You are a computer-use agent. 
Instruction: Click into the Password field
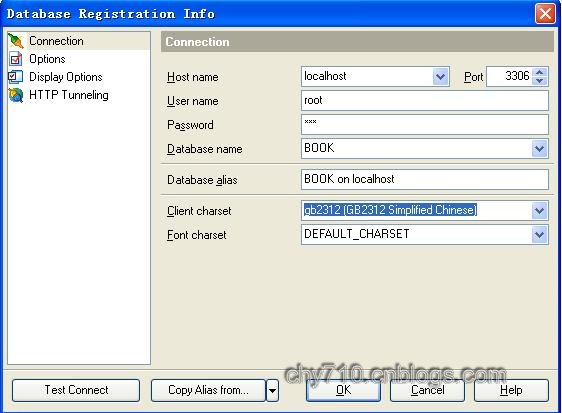tap(425, 124)
